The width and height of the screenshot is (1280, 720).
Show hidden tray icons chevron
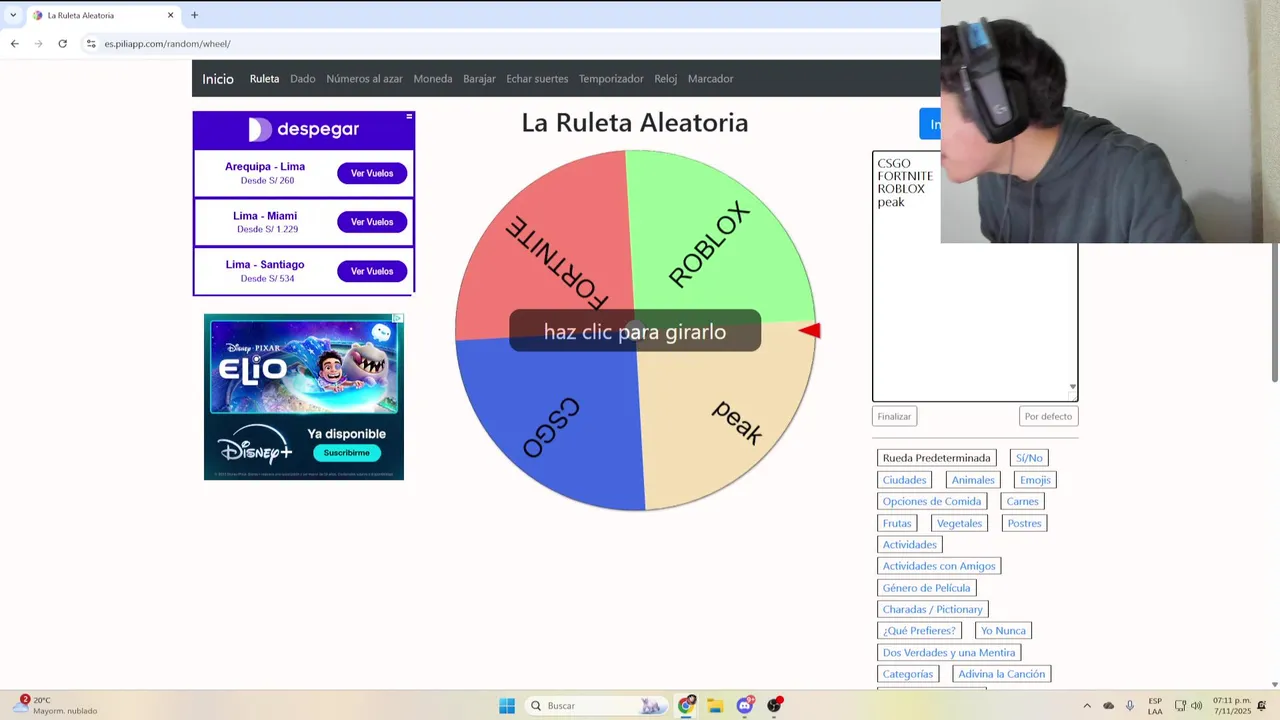click(x=1087, y=706)
